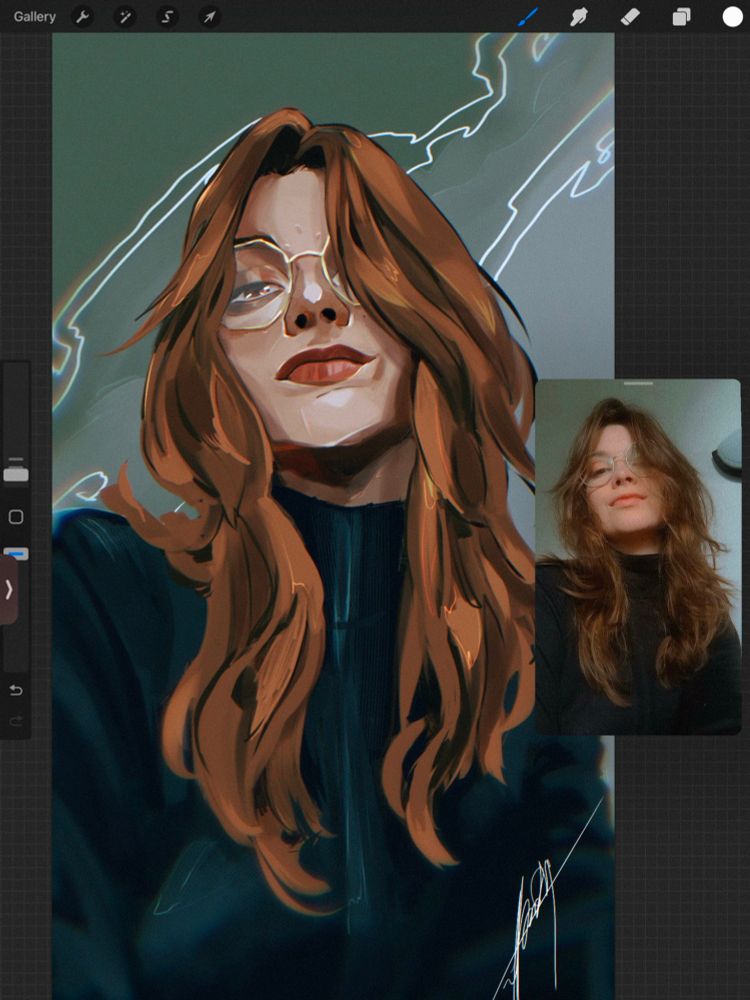Viewport: 750px width, 1000px height.
Task: Return to the Gallery
Action: tap(34, 17)
